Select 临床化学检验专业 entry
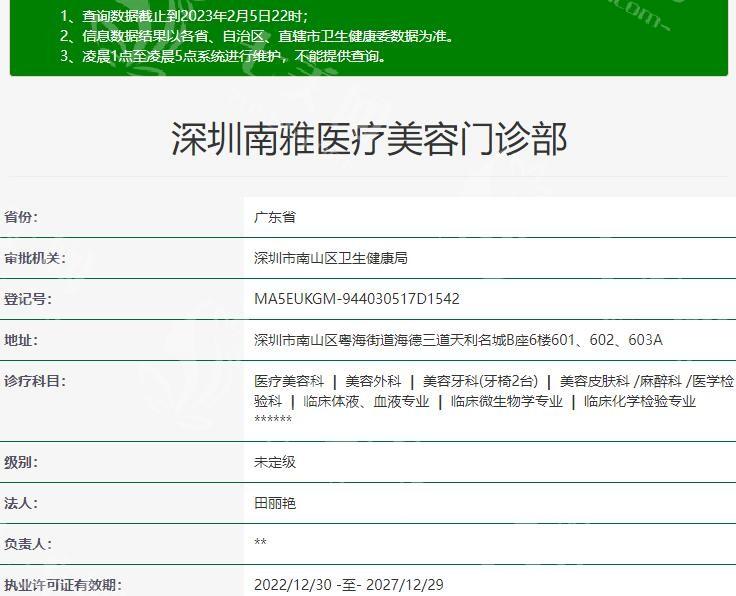 (x=640, y=402)
